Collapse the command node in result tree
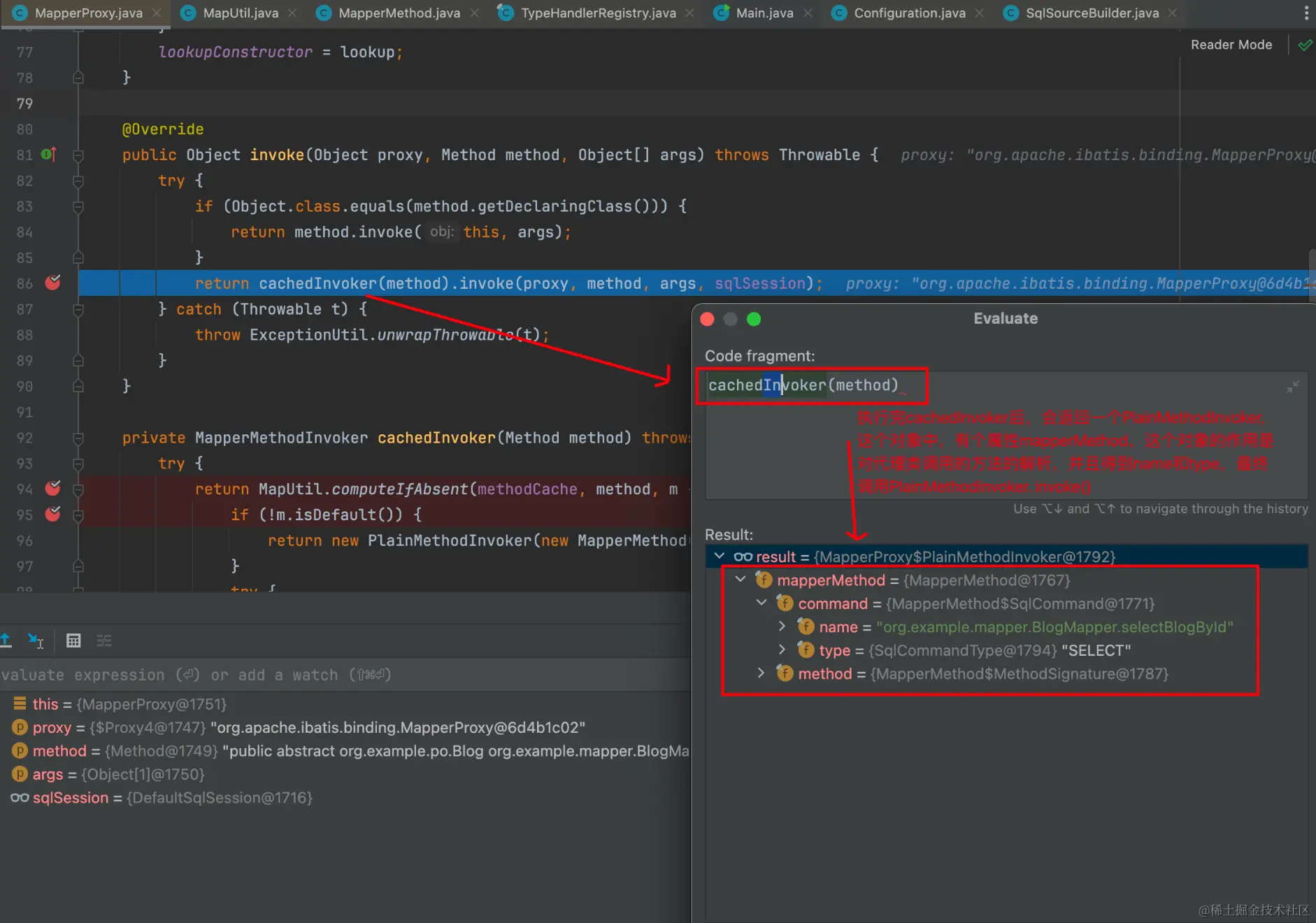The height and width of the screenshot is (923, 1316). pos(761,603)
